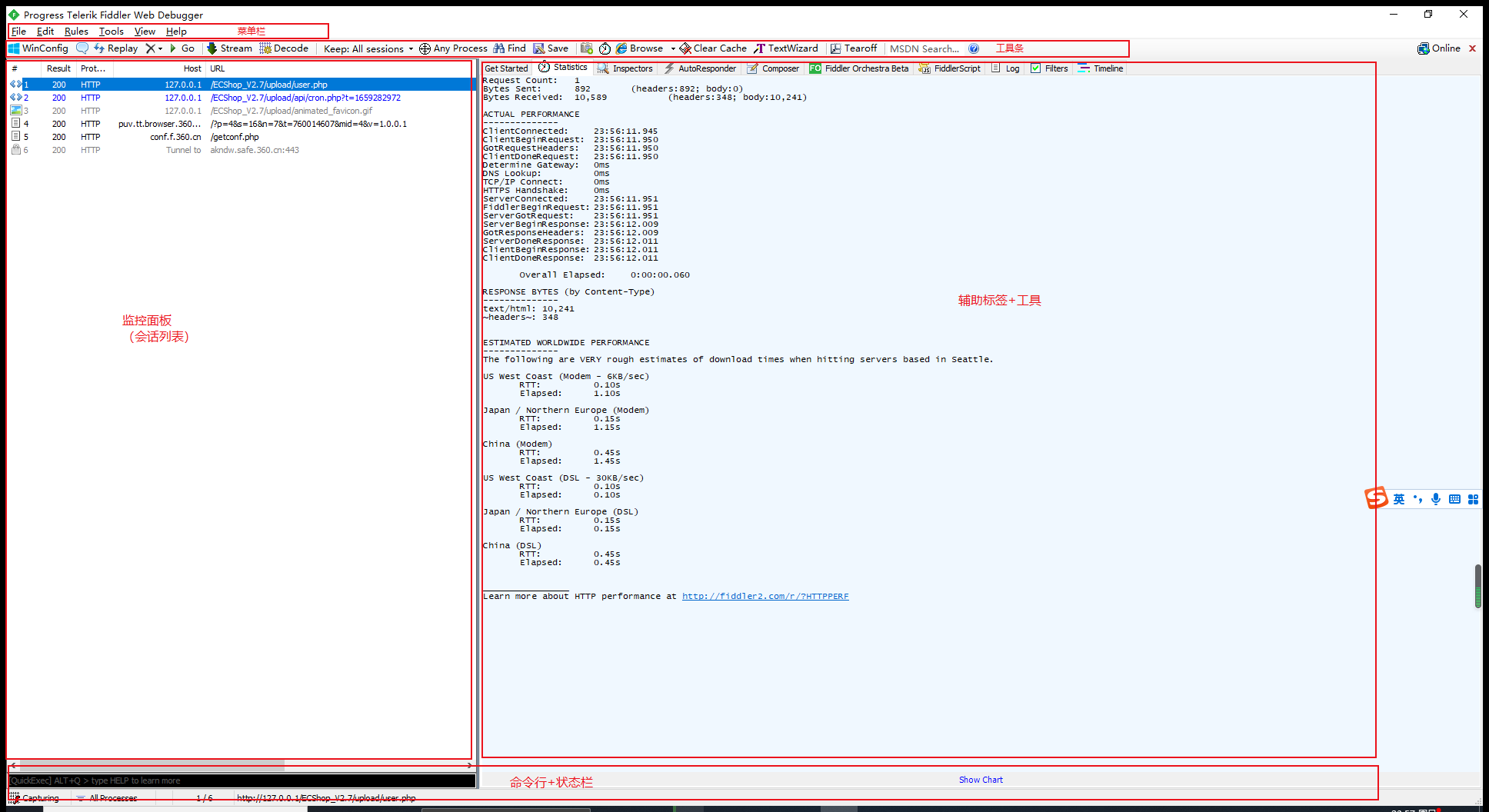Screen dimensions: 1489x812
Task: Open the Help menu
Action: [x=176, y=32]
